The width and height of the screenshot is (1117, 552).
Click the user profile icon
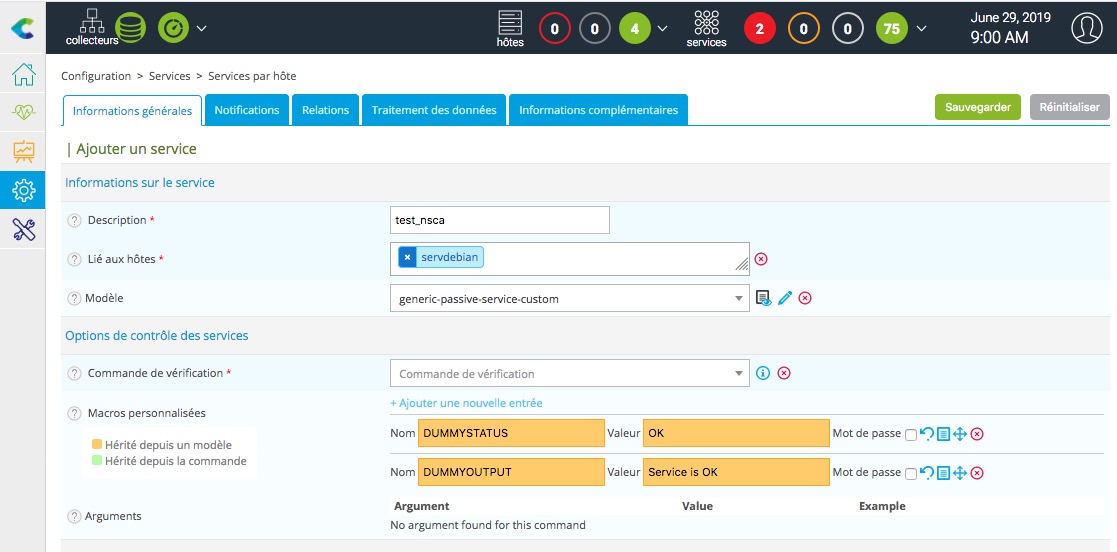click(x=1086, y=28)
